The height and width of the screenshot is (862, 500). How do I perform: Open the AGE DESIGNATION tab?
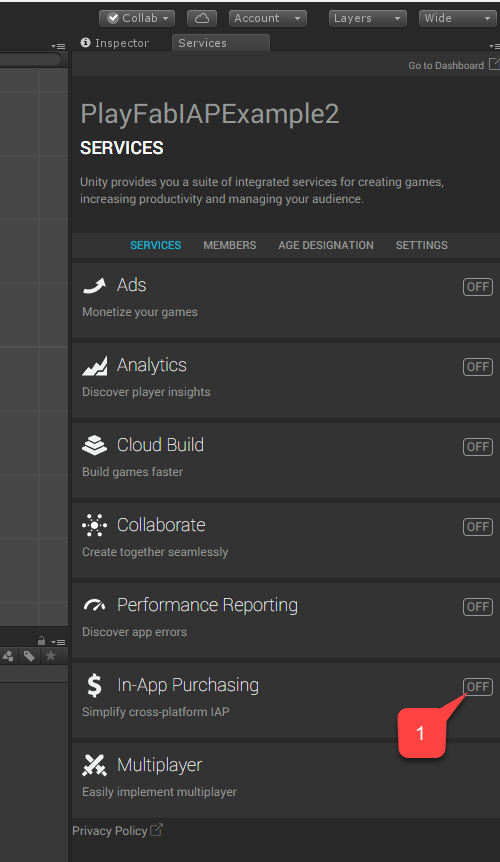click(326, 245)
